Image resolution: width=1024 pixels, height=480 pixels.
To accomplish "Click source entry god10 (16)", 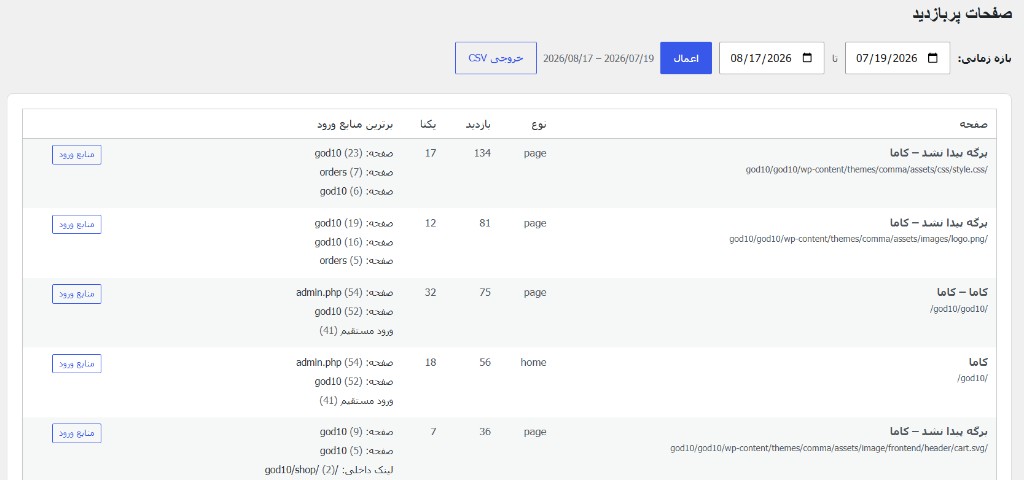I will point(354,242).
